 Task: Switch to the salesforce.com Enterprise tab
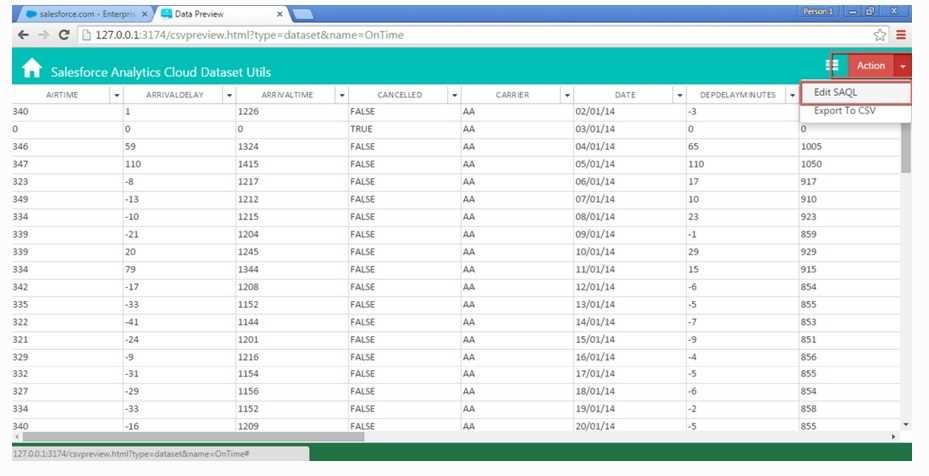85,14
